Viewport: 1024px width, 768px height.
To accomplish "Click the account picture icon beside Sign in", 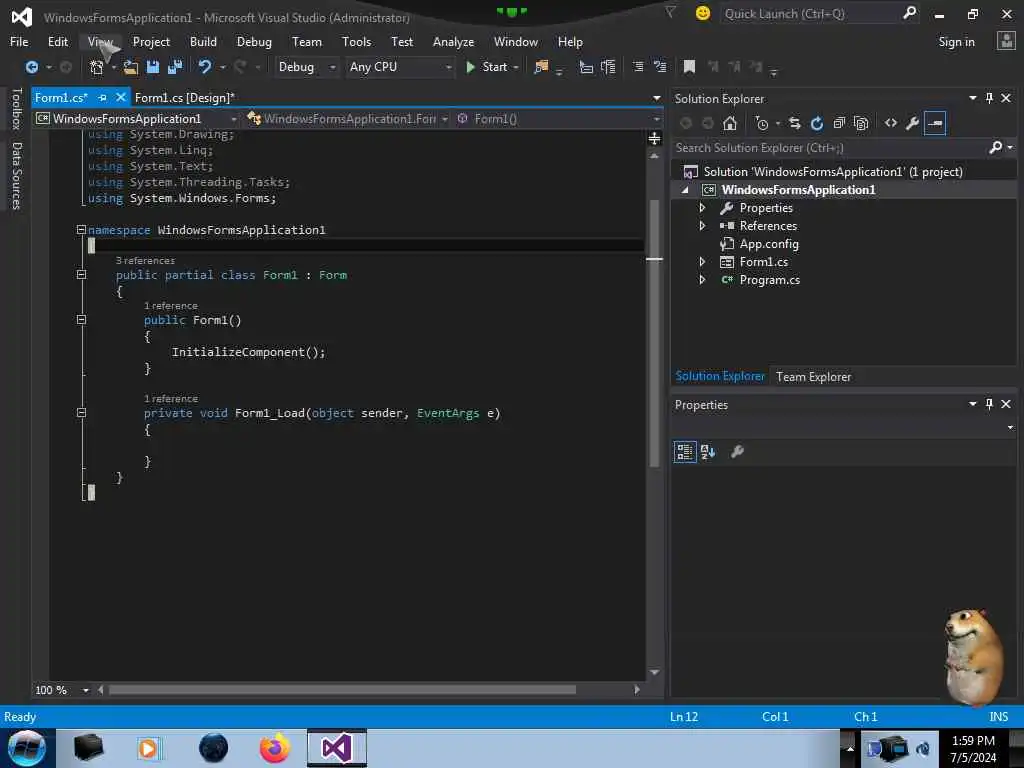I will (x=1006, y=41).
